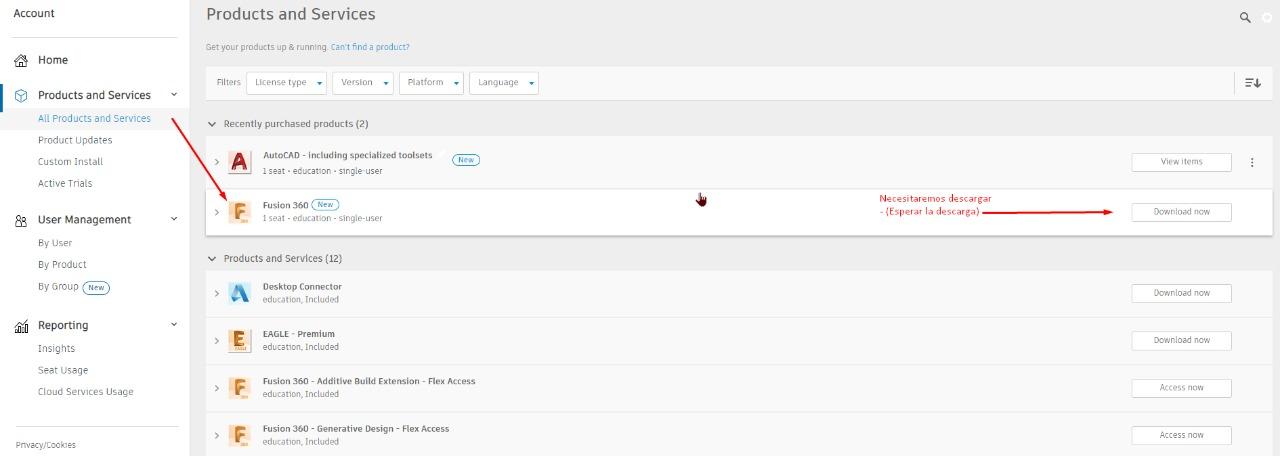The width and height of the screenshot is (1280, 456).
Task: Expand the Additive Build Extension row
Action: coord(217,388)
